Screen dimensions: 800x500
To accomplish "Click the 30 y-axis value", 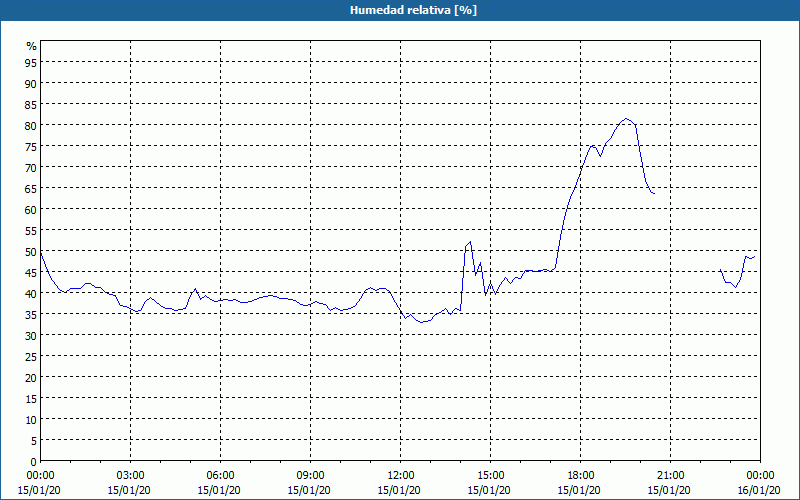I will [x=31, y=336].
